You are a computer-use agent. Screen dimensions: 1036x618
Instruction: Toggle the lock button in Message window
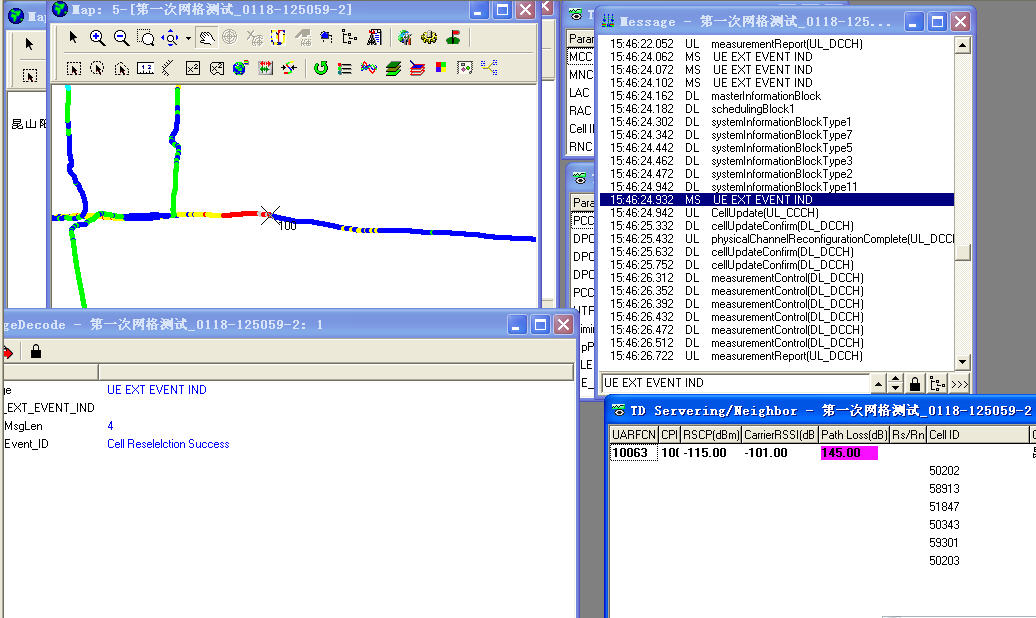pyautogui.click(x=914, y=383)
